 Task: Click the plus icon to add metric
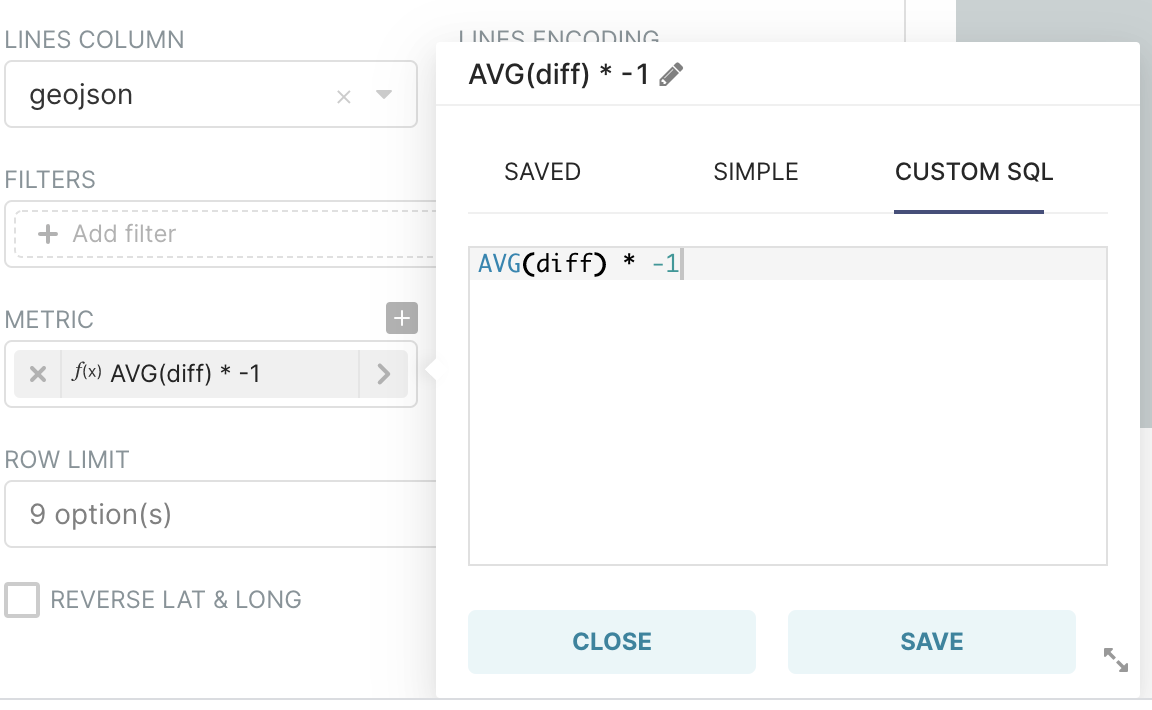coord(401,319)
